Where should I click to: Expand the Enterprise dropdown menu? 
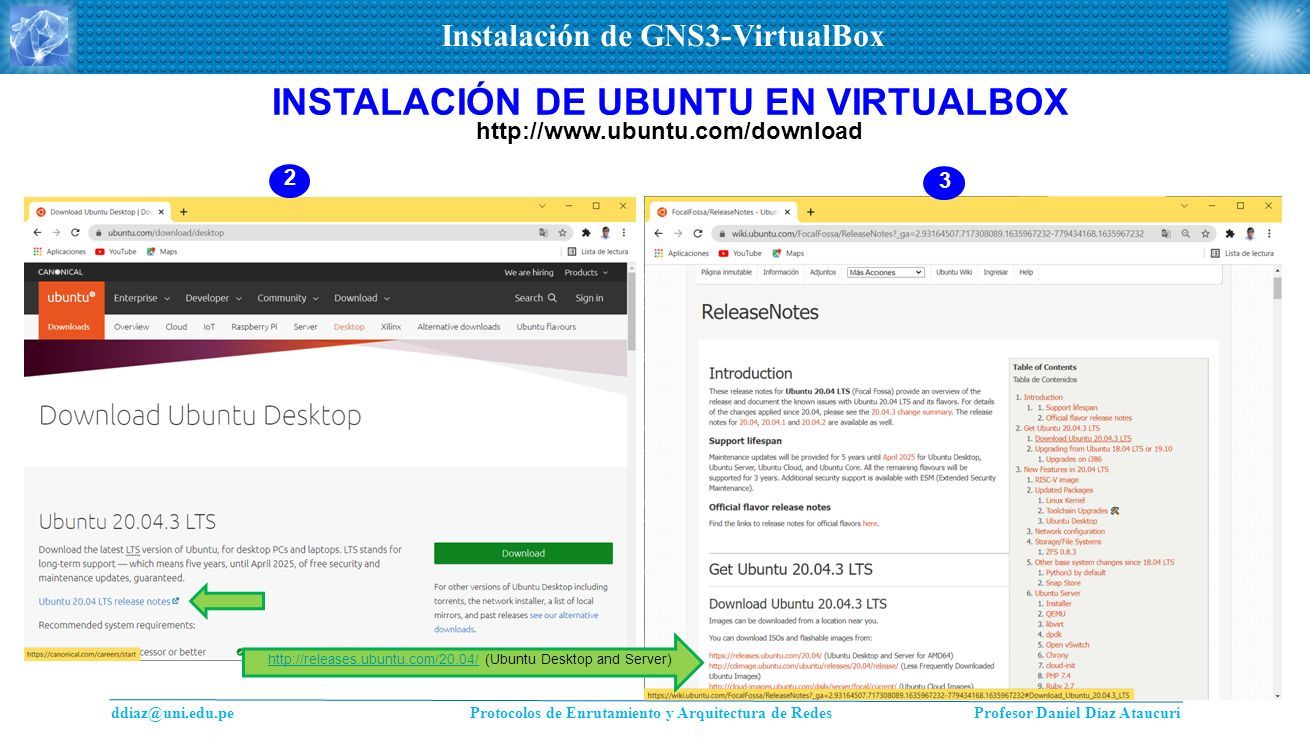[x=141, y=298]
